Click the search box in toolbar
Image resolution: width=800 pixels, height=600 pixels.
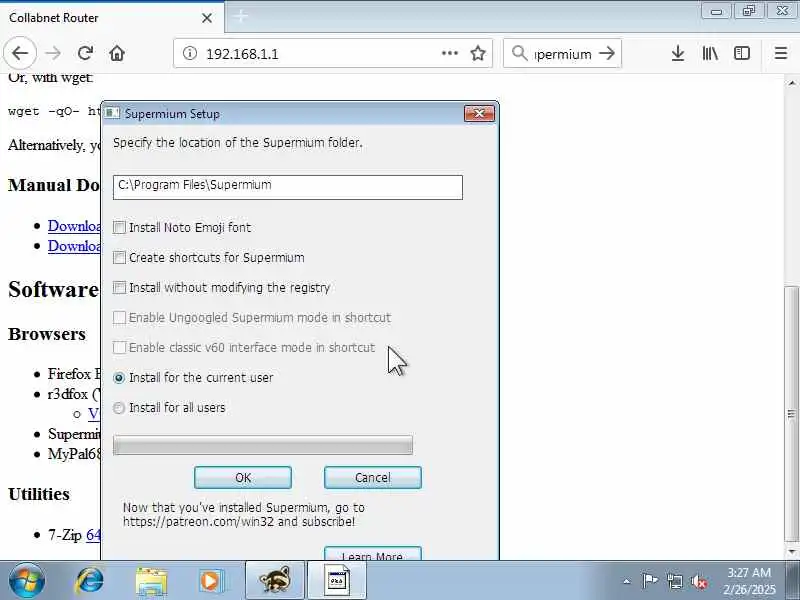coord(563,54)
